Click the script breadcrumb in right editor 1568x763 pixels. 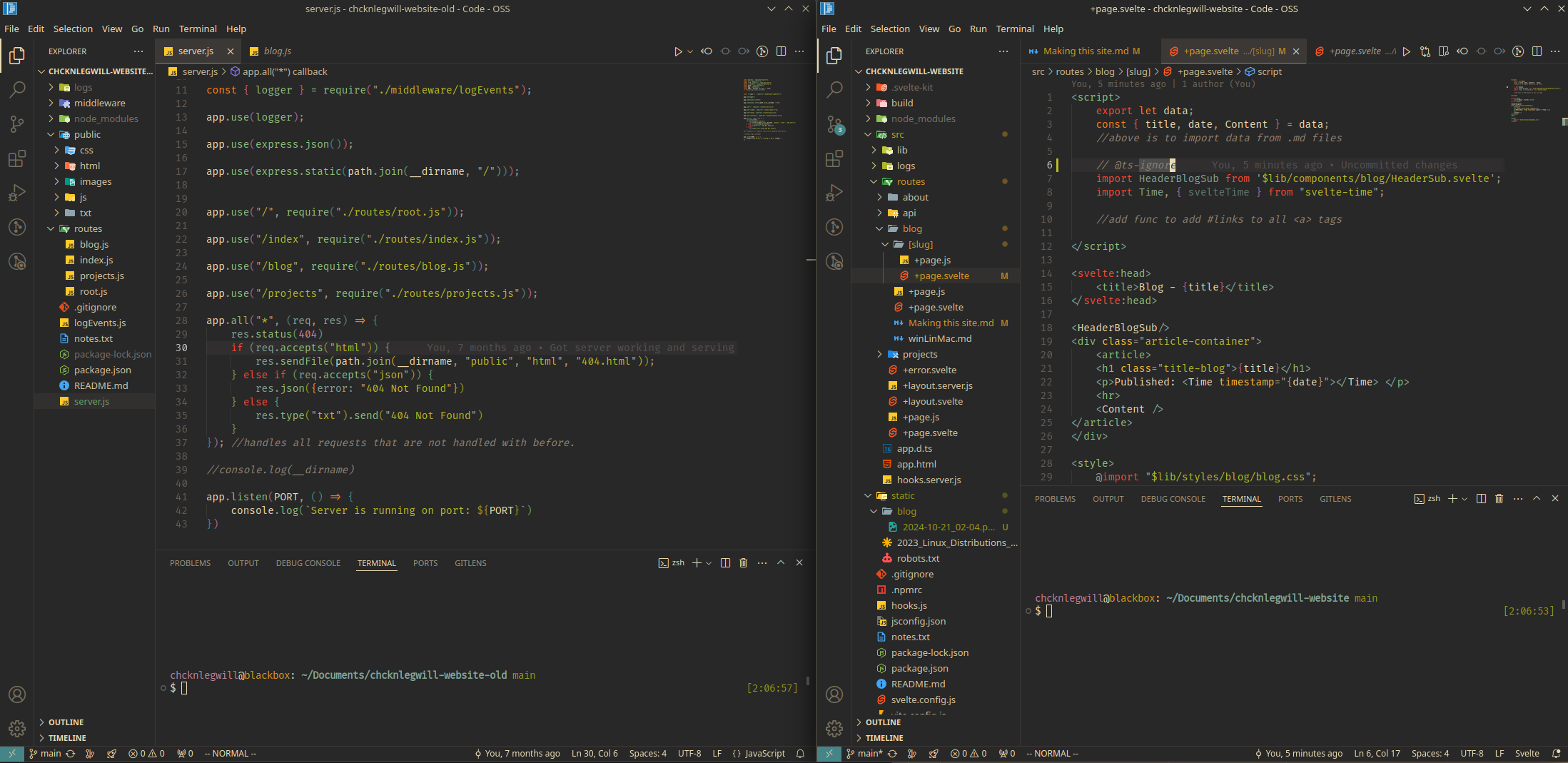[x=1263, y=72]
